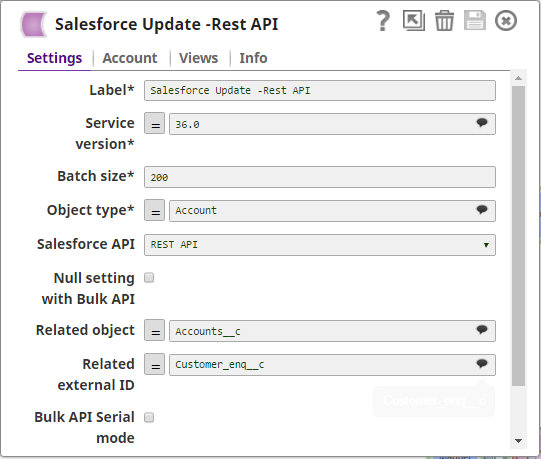This screenshot has height=459, width=541.
Task: Click the Object type field
Action: [332, 211]
